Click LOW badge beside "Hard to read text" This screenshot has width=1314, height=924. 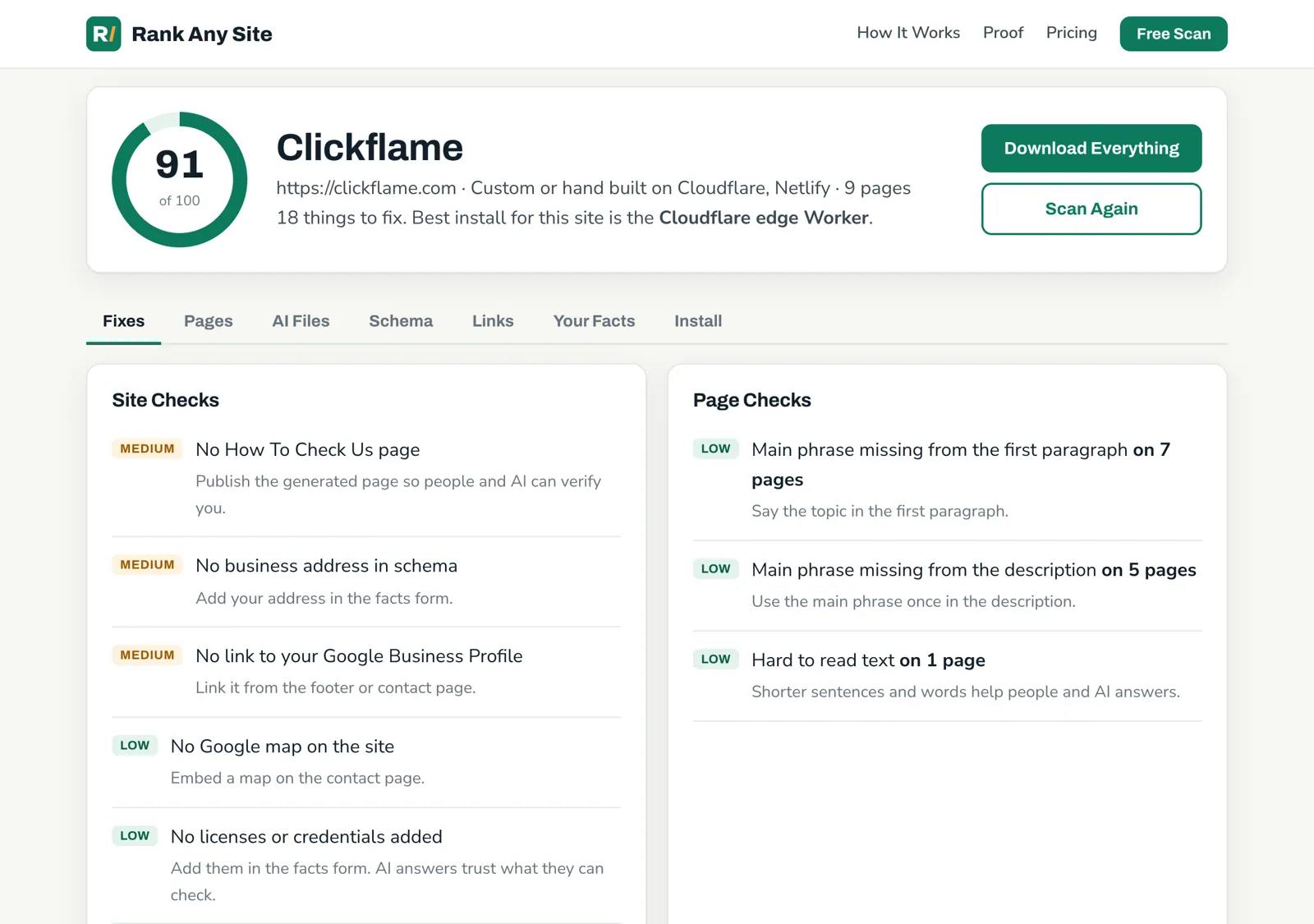point(715,659)
